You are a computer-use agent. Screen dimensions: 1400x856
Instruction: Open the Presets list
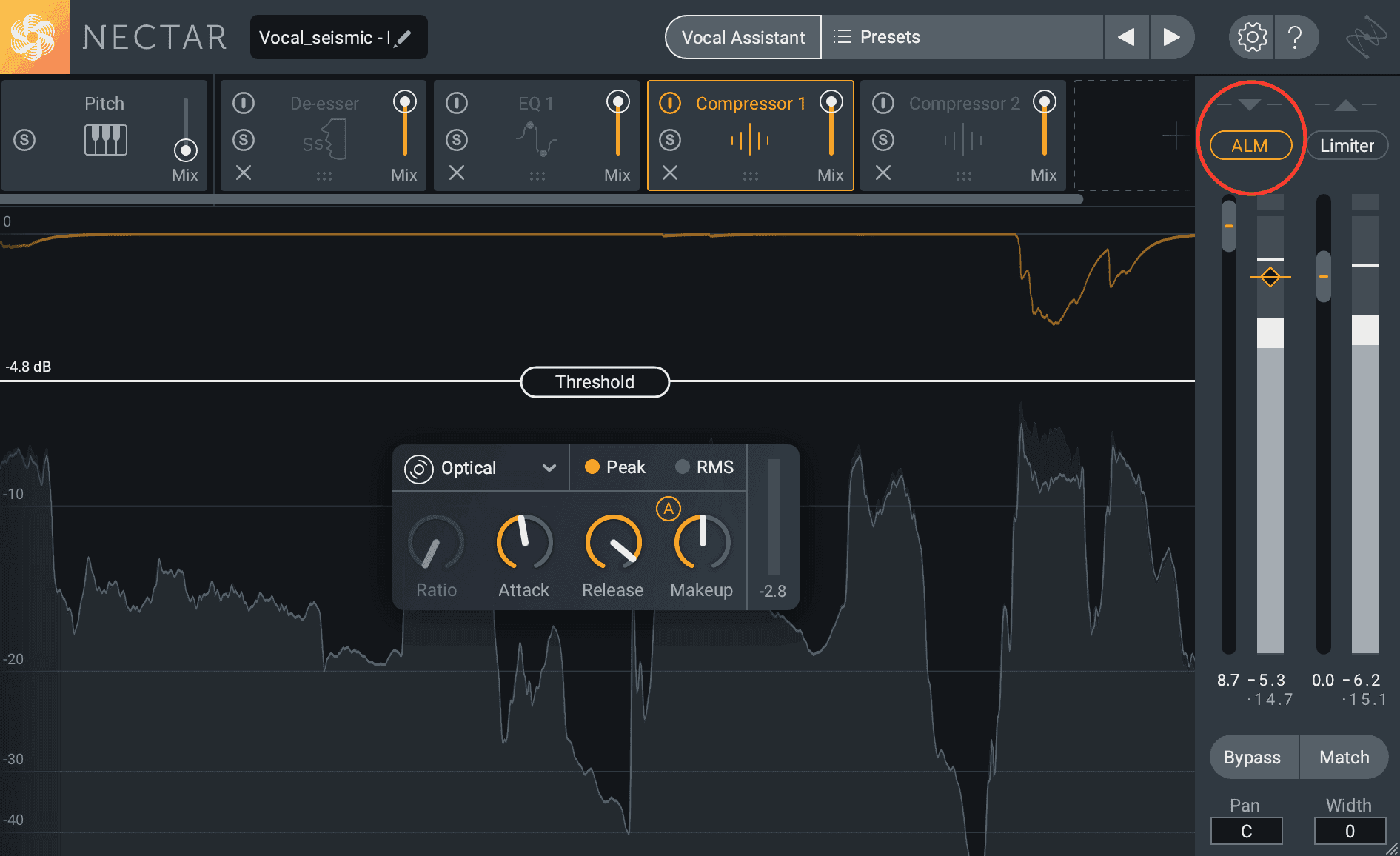(x=962, y=37)
